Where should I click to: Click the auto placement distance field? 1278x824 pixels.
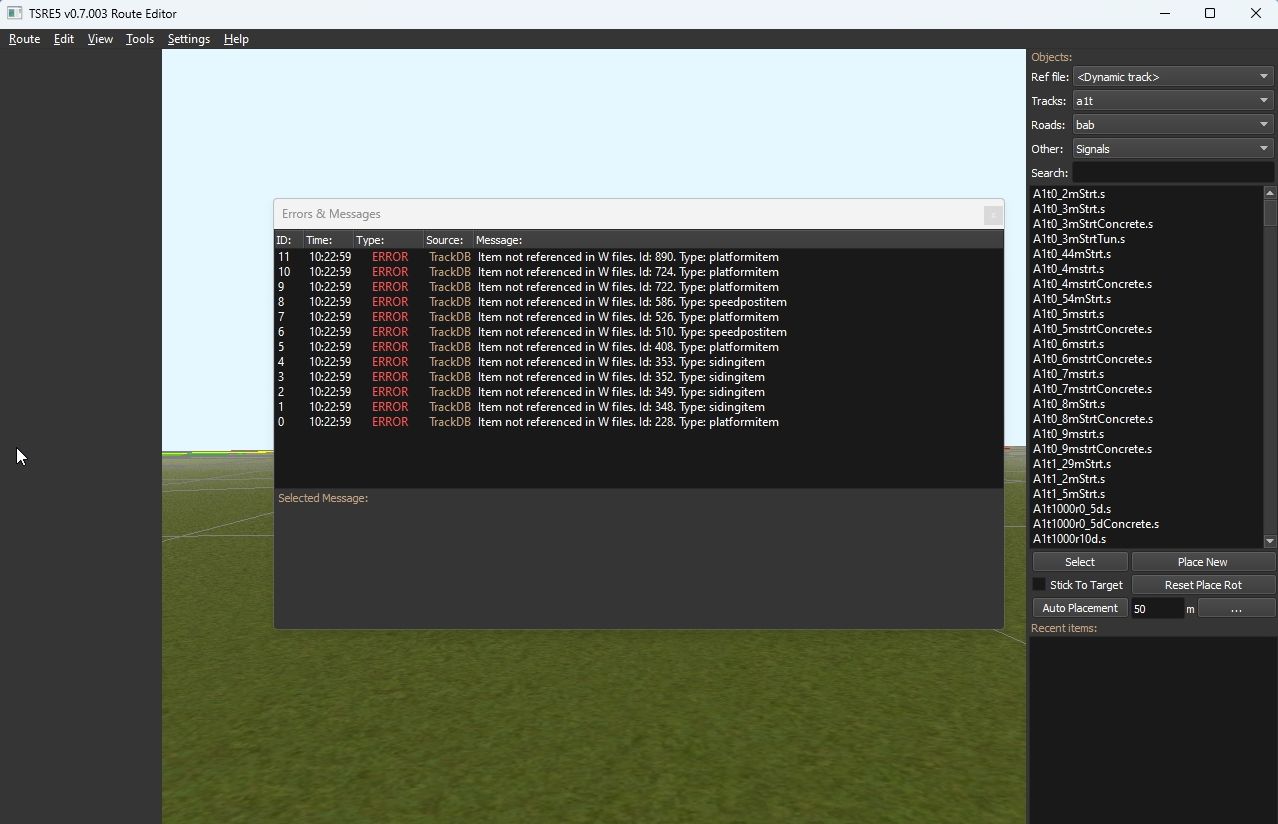[x=1156, y=608]
